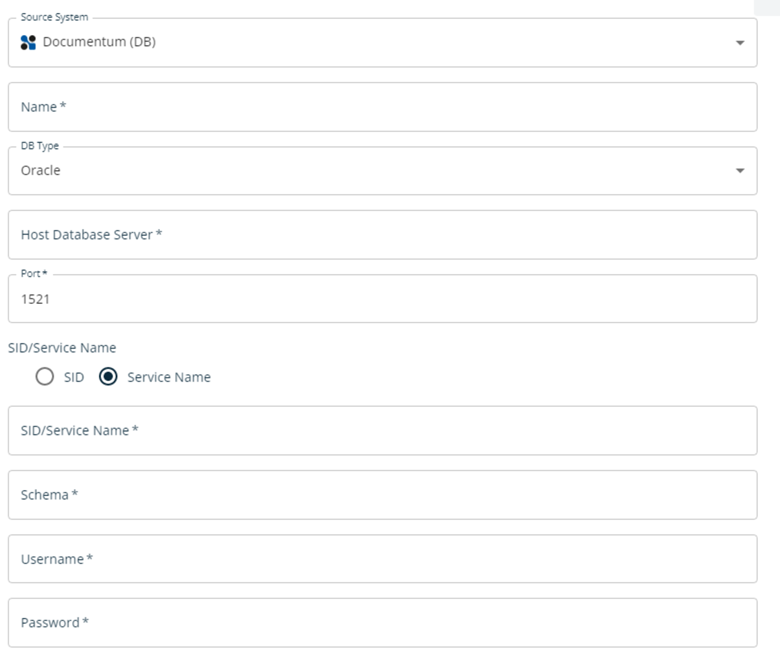Focus the Username input field

click(382, 559)
